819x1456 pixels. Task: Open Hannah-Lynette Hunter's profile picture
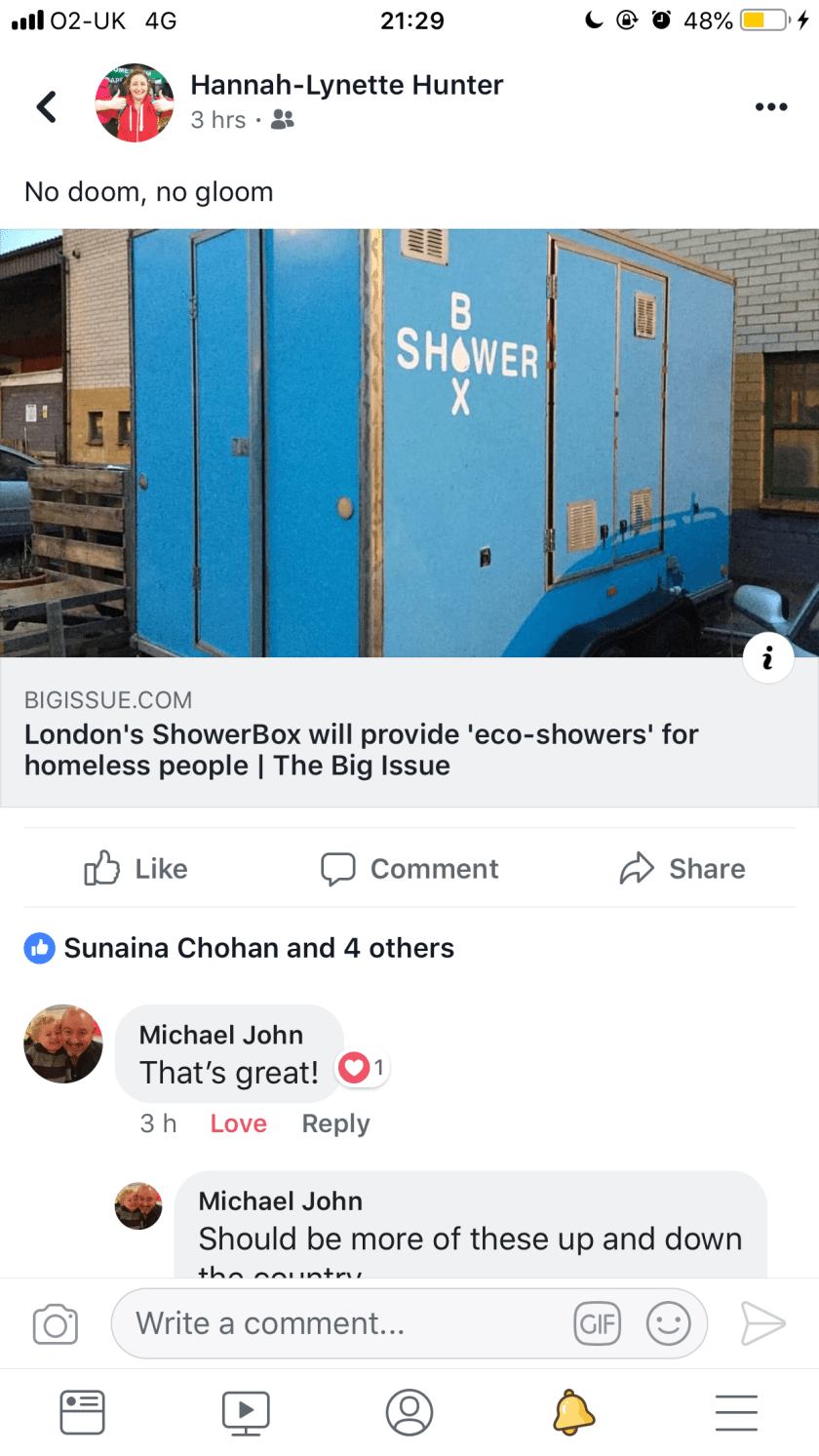pyautogui.click(x=135, y=103)
